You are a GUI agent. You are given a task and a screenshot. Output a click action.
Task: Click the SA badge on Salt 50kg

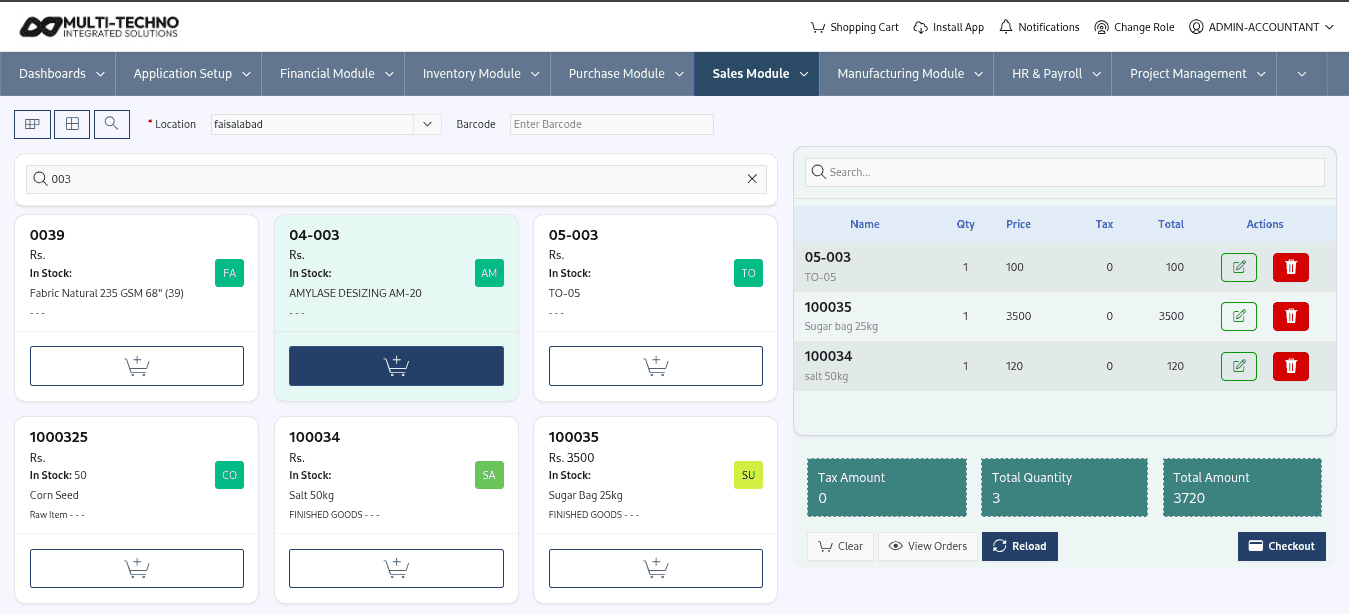tap(489, 475)
